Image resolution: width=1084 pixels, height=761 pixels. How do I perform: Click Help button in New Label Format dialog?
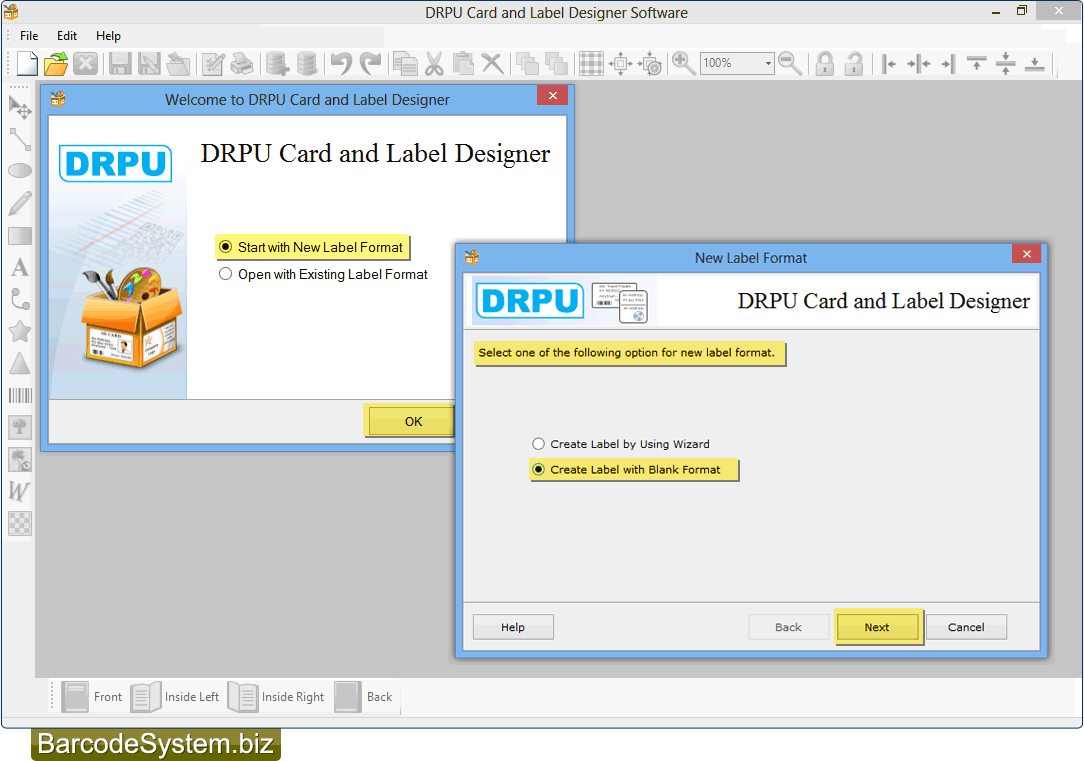tap(513, 627)
